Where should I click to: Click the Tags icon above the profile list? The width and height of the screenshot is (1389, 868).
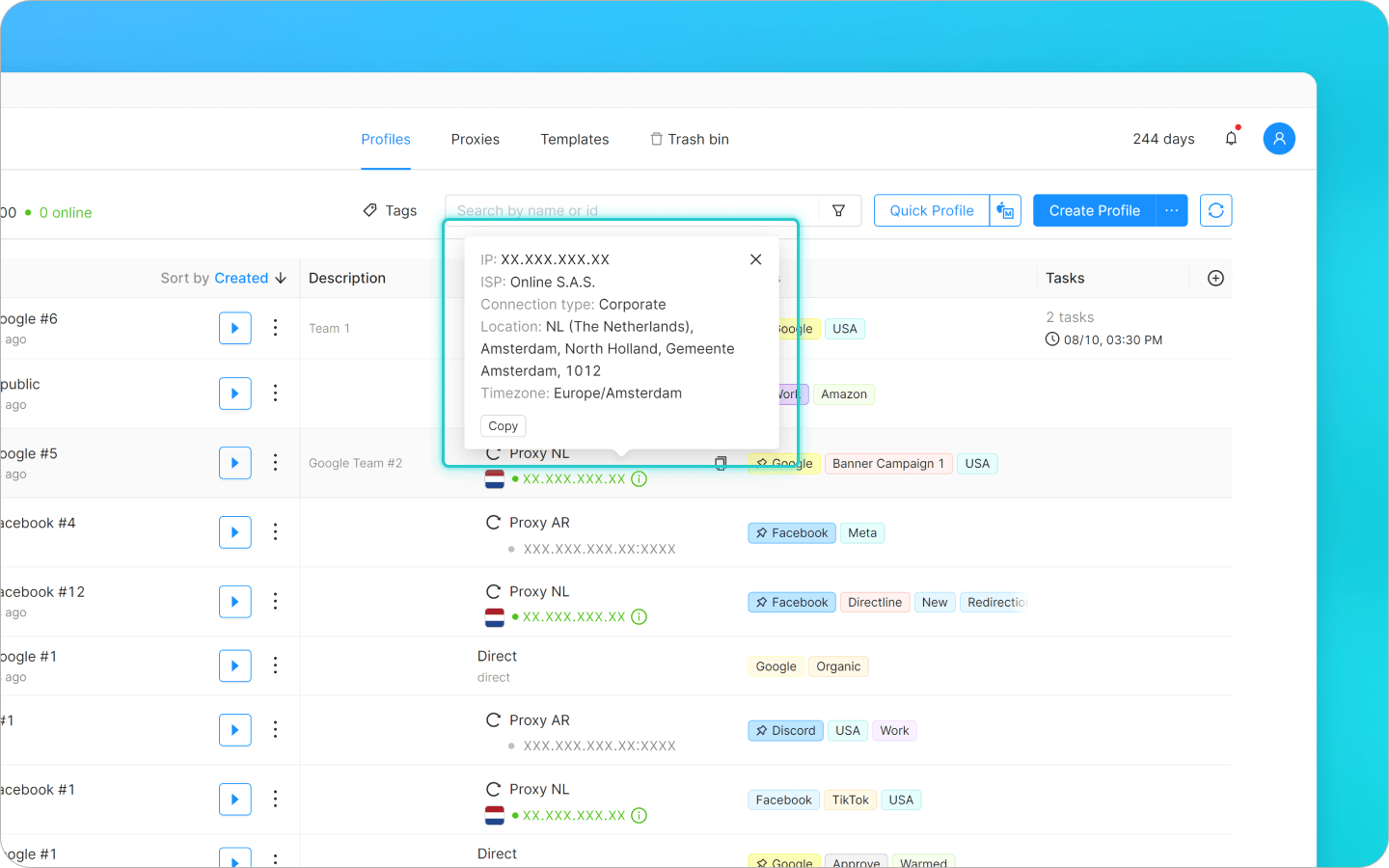[x=370, y=210]
